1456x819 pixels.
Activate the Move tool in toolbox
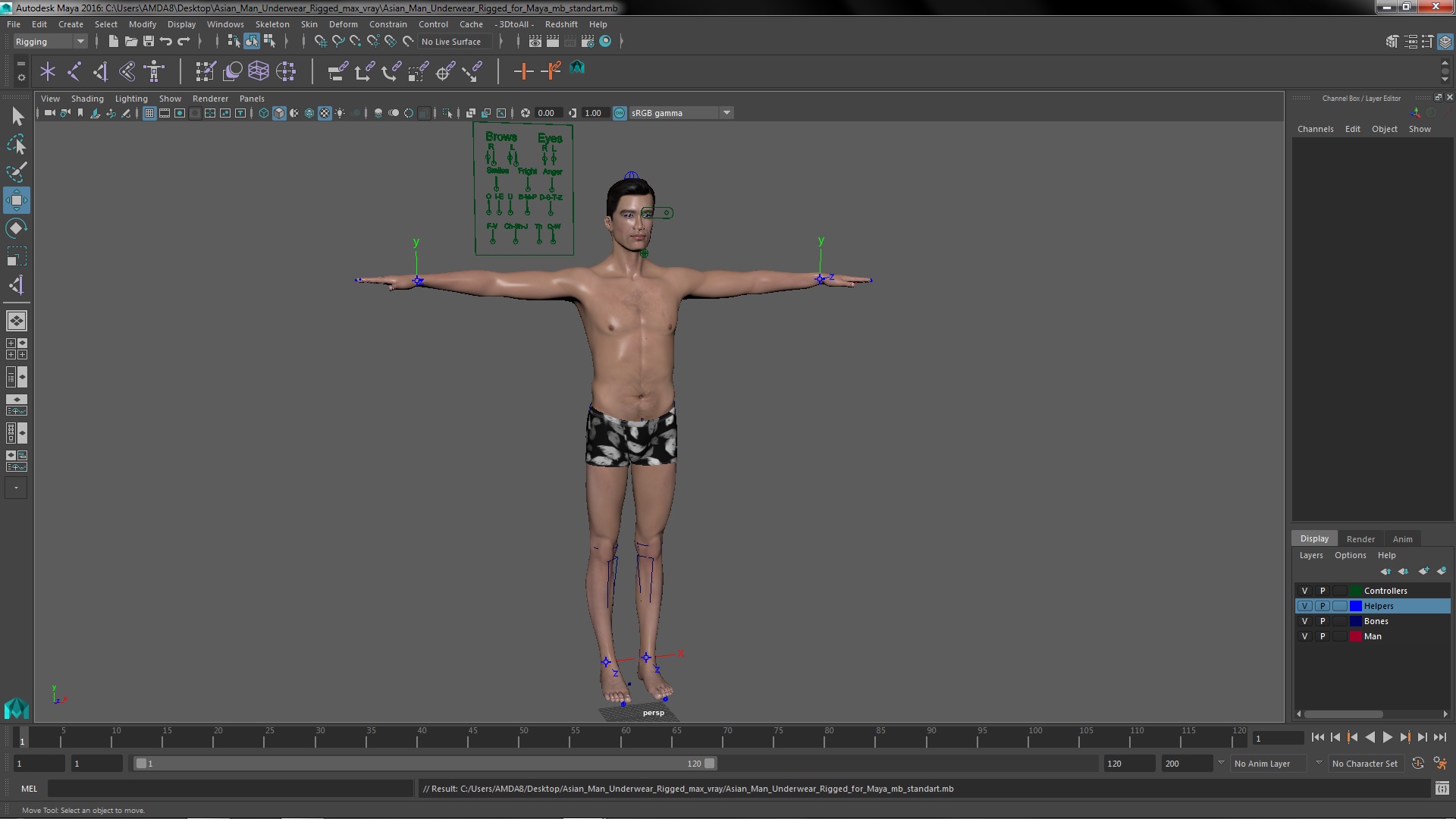(17, 200)
